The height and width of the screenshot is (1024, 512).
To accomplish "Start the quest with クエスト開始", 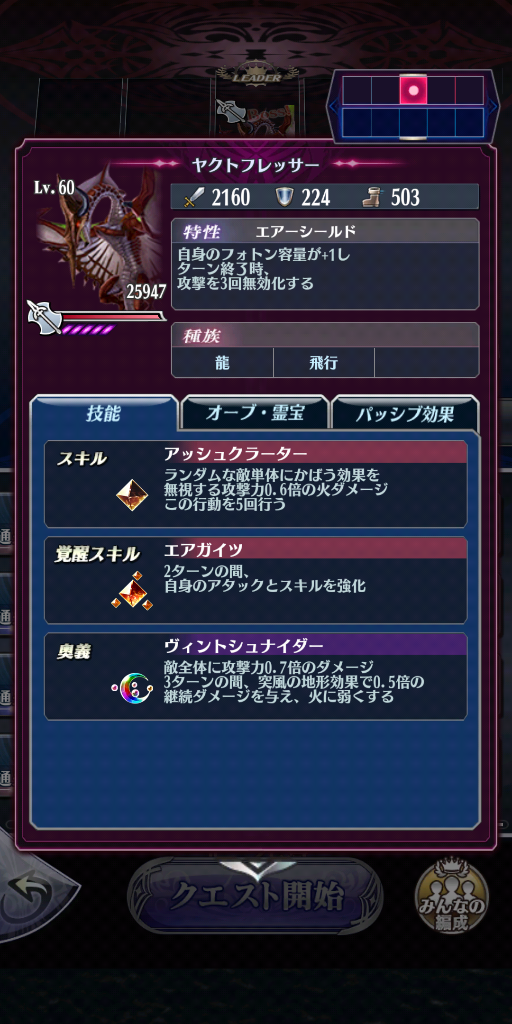I will pyautogui.click(x=255, y=897).
